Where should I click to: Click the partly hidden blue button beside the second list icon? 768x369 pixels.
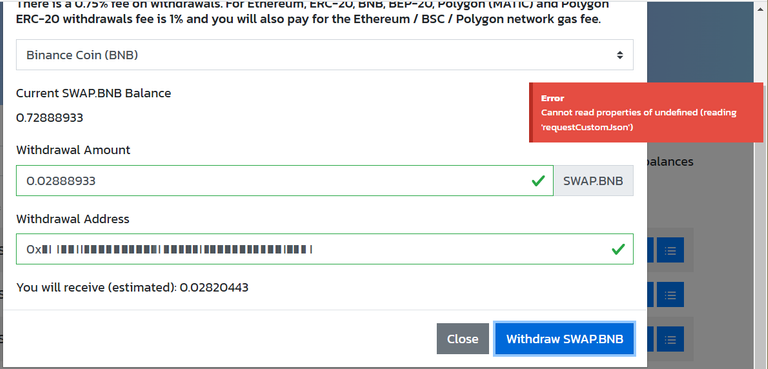click(x=650, y=295)
